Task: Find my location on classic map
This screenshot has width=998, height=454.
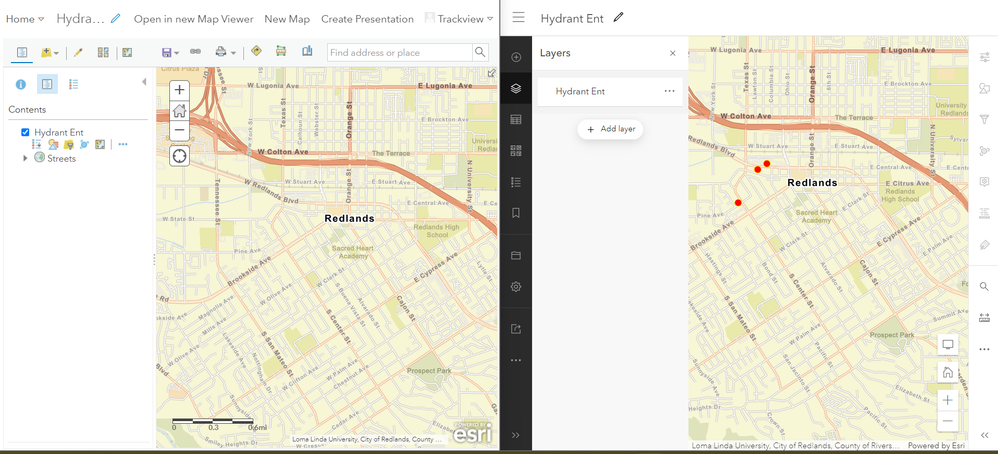Action: pyautogui.click(x=179, y=155)
